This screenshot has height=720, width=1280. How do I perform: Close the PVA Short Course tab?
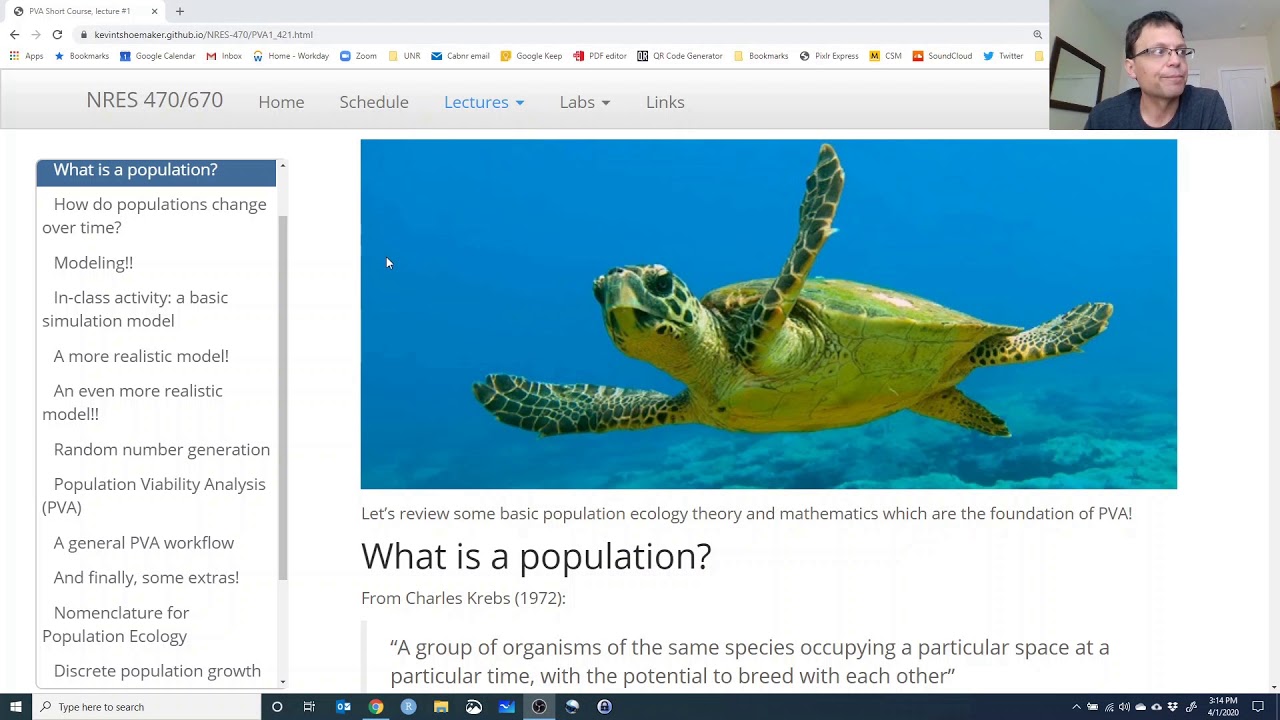154,11
